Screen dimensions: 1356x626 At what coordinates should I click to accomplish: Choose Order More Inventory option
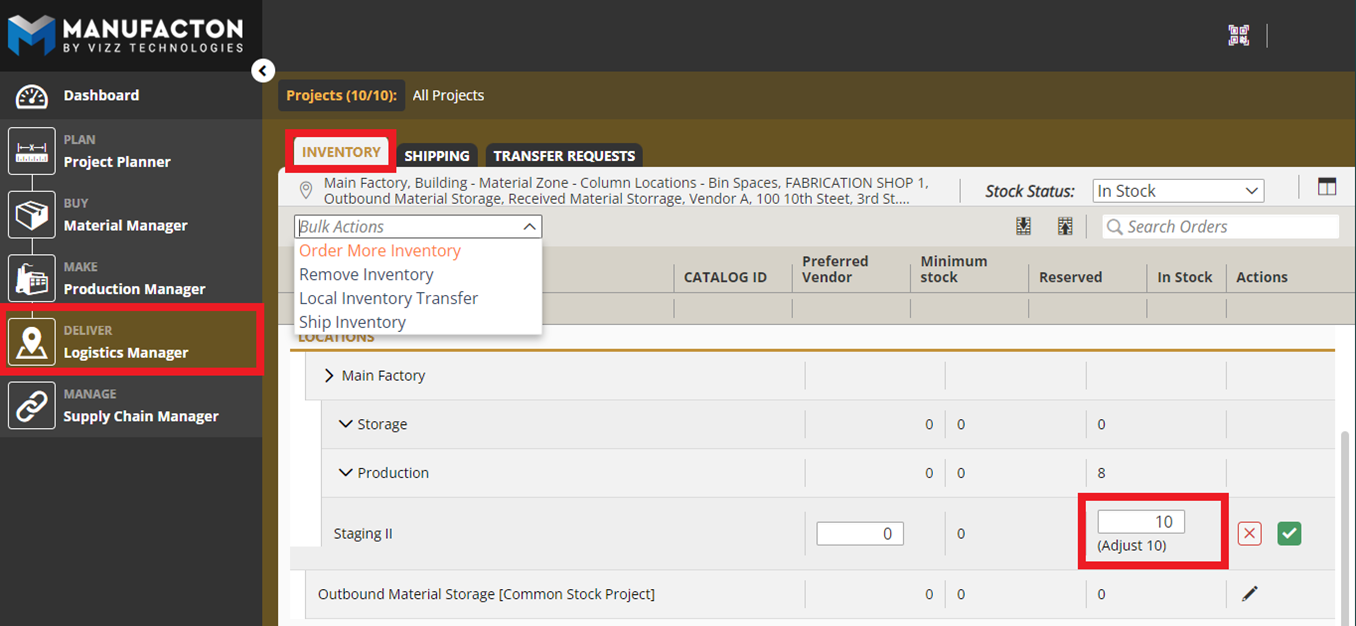tap(380, 251)
